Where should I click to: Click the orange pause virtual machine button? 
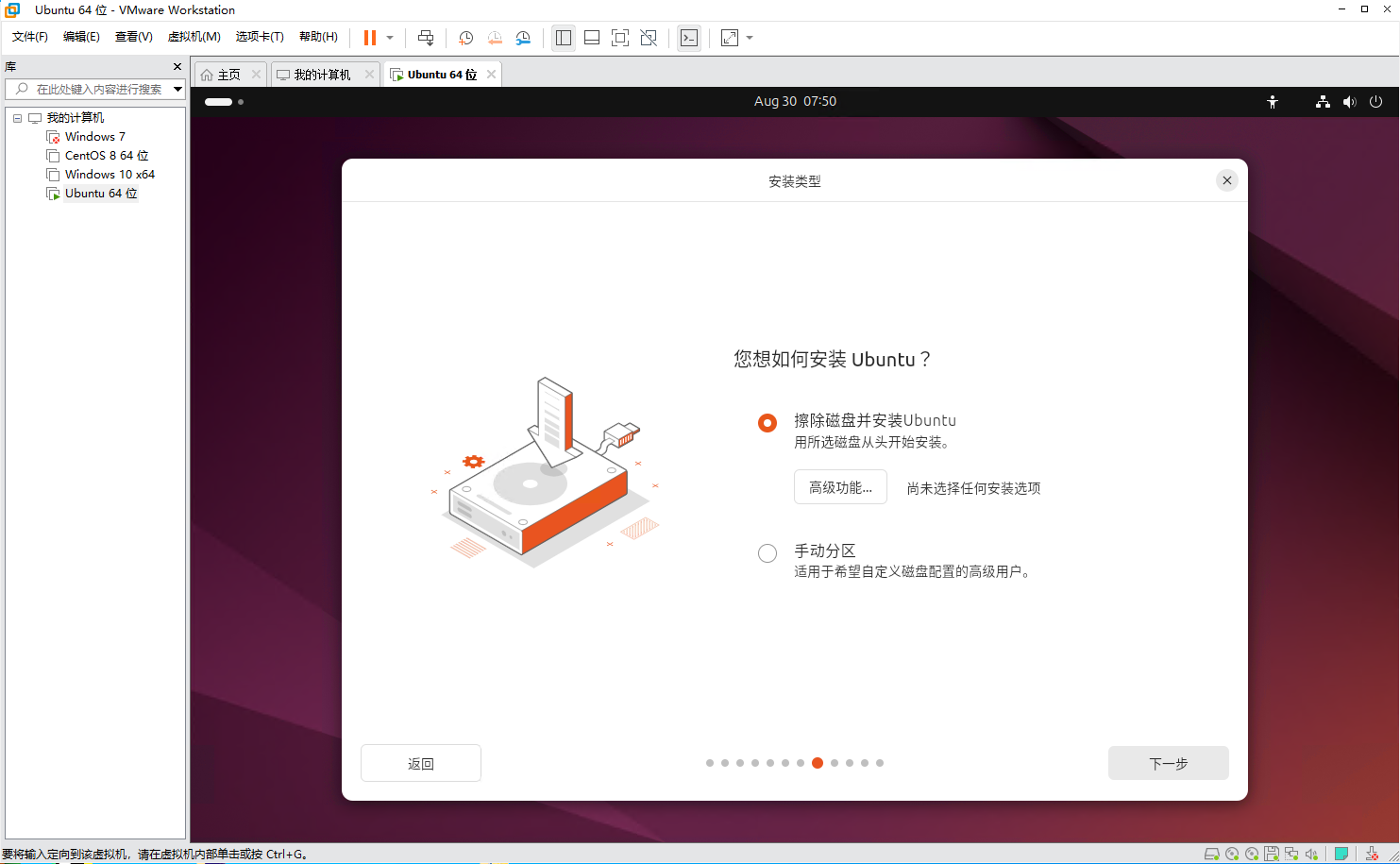click(x=369, y=38)
